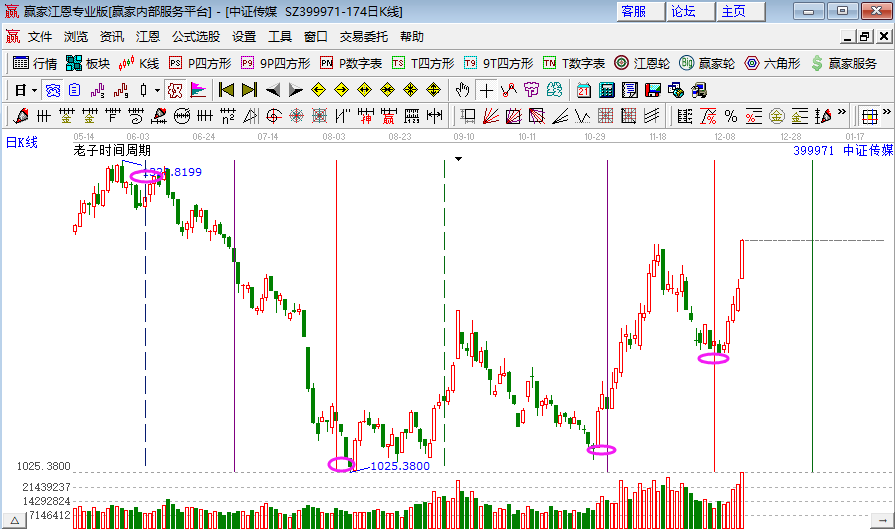895x529 pixels.
Task: Expand the candlestick style dropdown arrow
Action: coord(158,90)
